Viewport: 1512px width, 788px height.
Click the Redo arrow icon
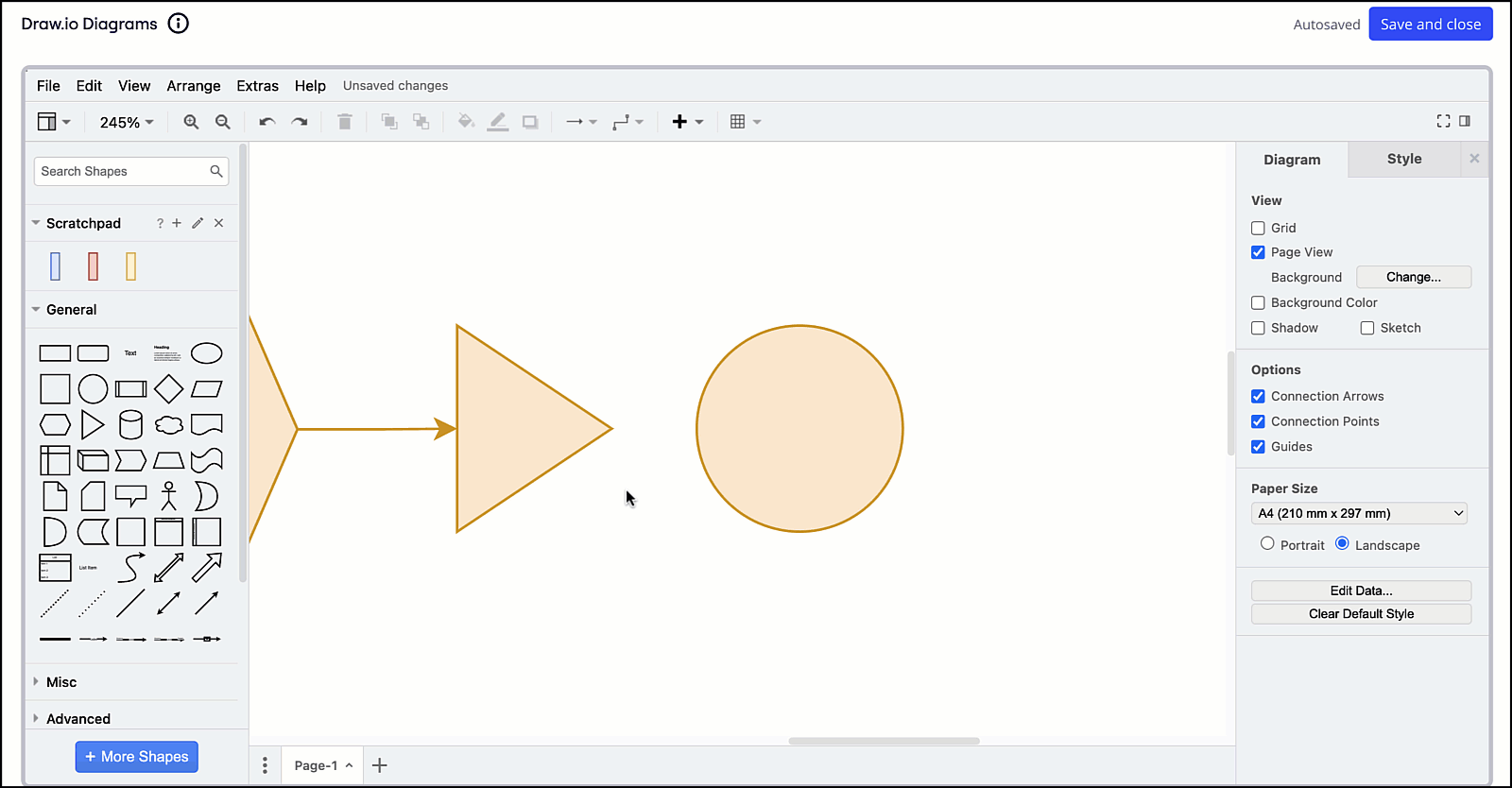tap(300, 122)
